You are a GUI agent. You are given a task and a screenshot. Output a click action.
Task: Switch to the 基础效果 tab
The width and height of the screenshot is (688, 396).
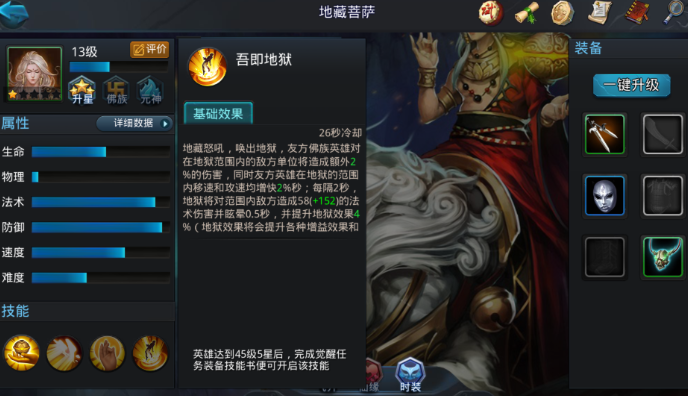(x=218, y=114)
